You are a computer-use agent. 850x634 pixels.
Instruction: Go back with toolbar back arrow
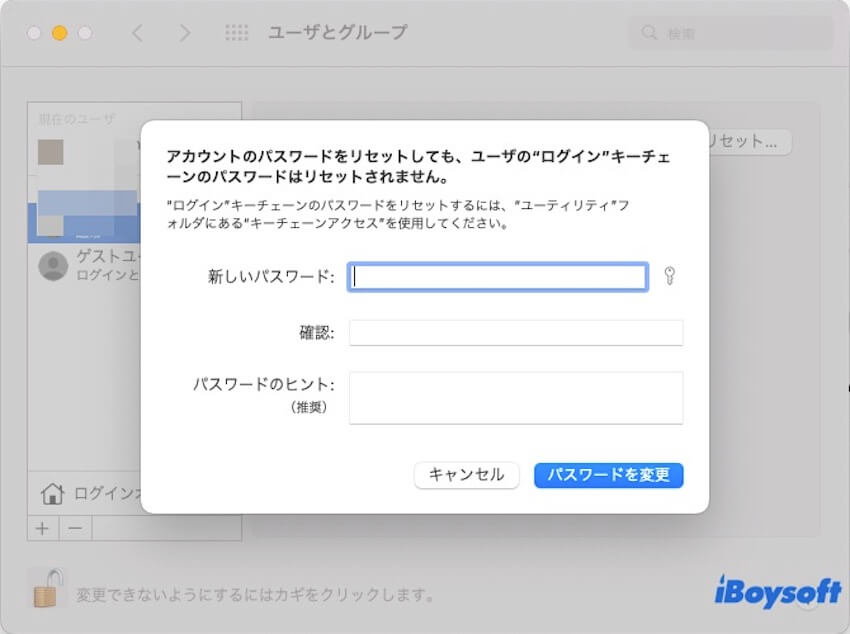coord(138,33)
